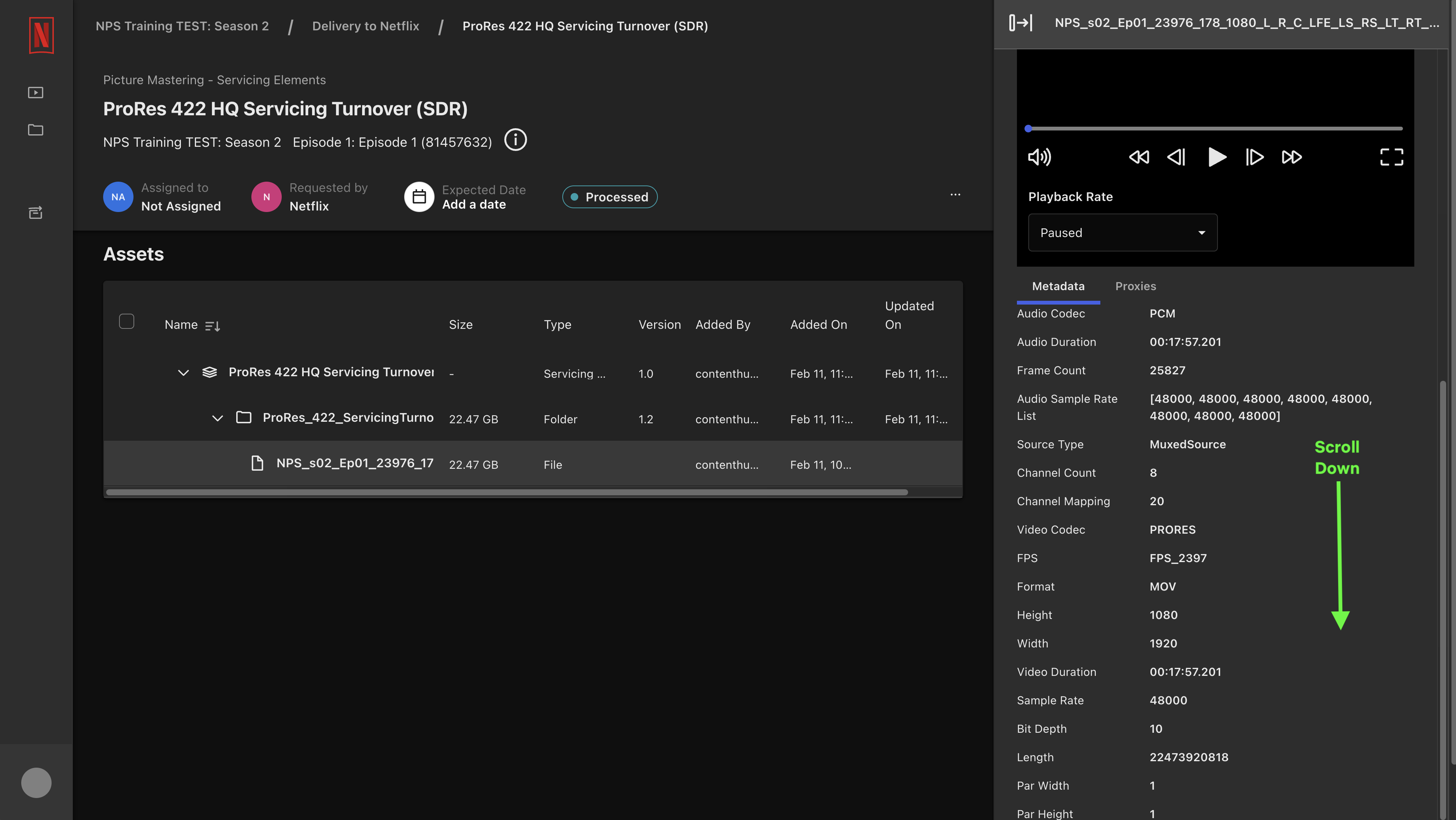Switch to the Proxies tab
This screenshot has width=1456, height=820.
click(1136, 286)
